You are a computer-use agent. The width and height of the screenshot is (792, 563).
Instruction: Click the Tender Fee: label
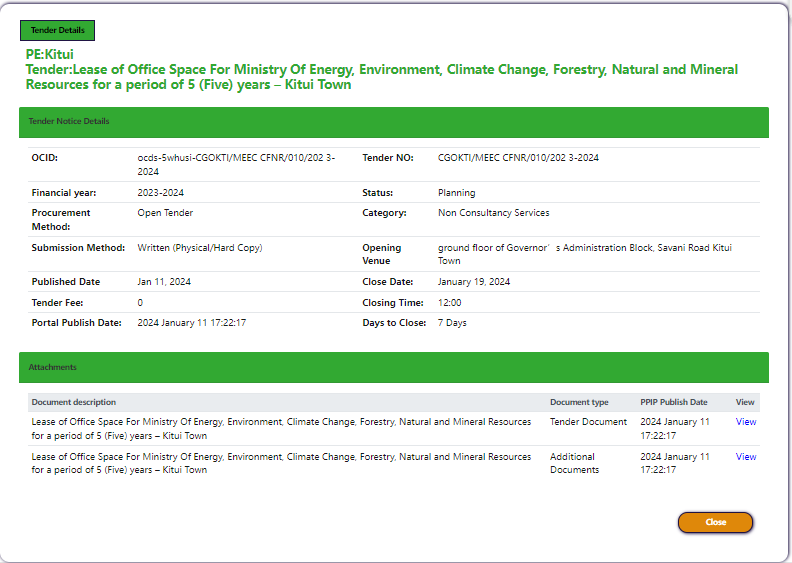point(57,302)
